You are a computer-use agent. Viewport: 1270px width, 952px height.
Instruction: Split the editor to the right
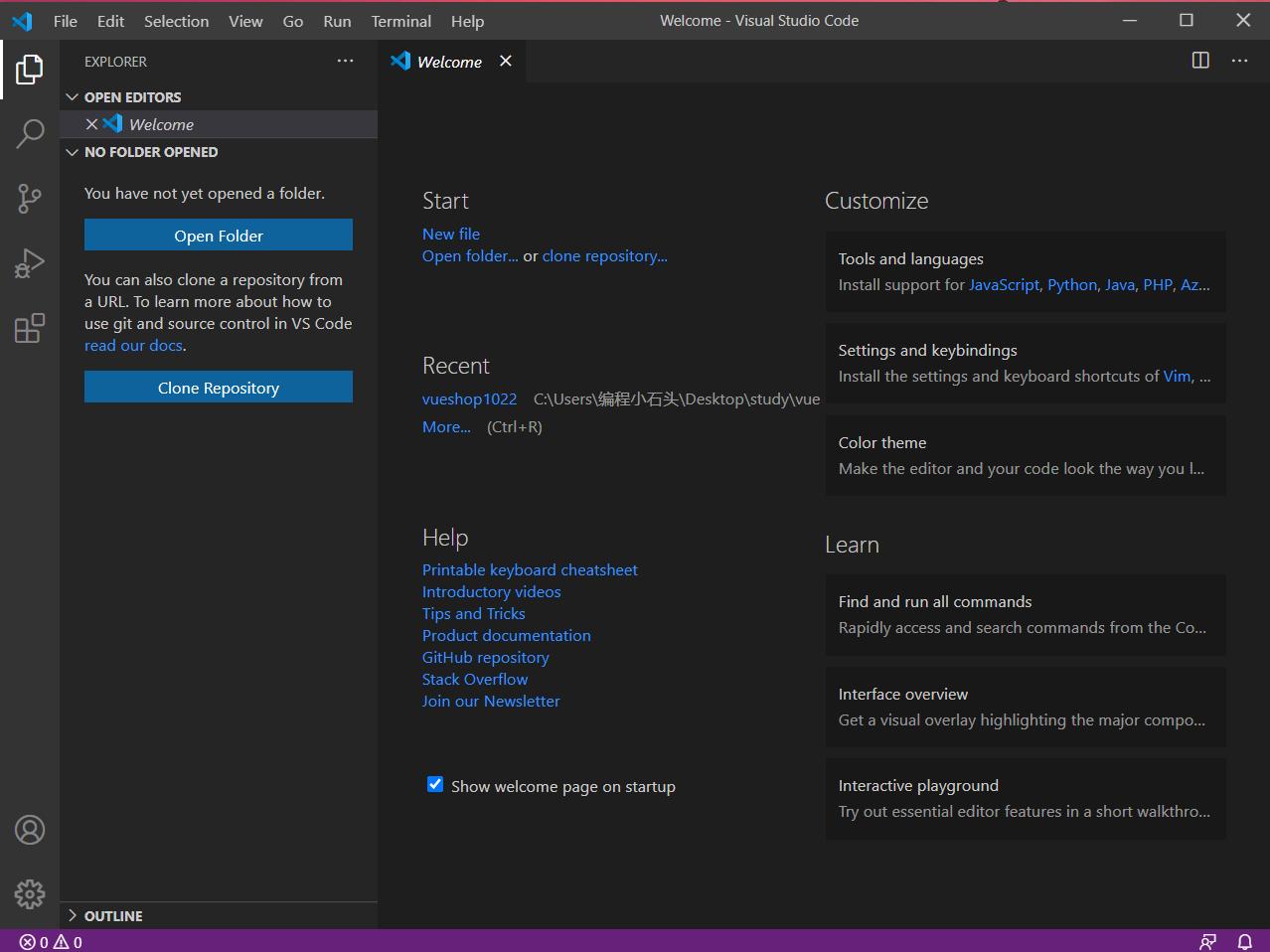pos(1200,61)
